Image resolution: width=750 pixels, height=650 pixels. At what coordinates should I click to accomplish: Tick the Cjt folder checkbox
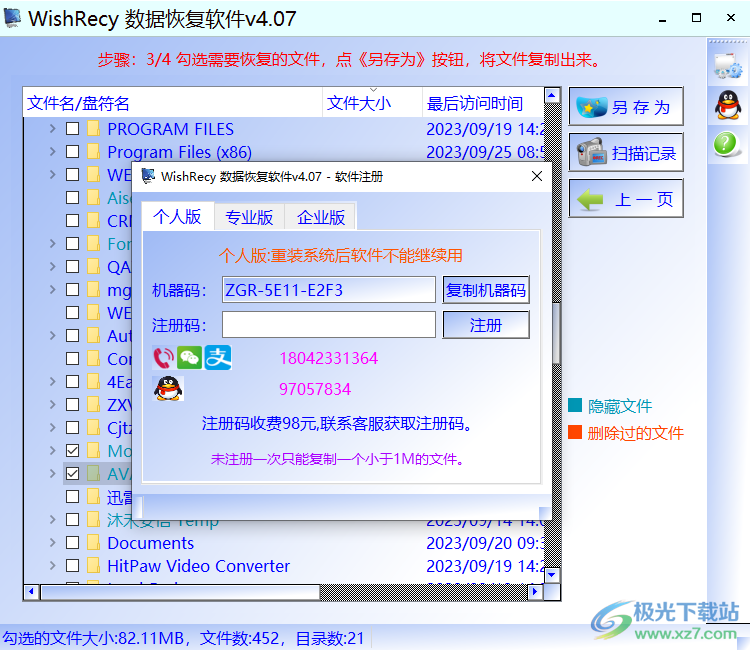tap(72, 428)
